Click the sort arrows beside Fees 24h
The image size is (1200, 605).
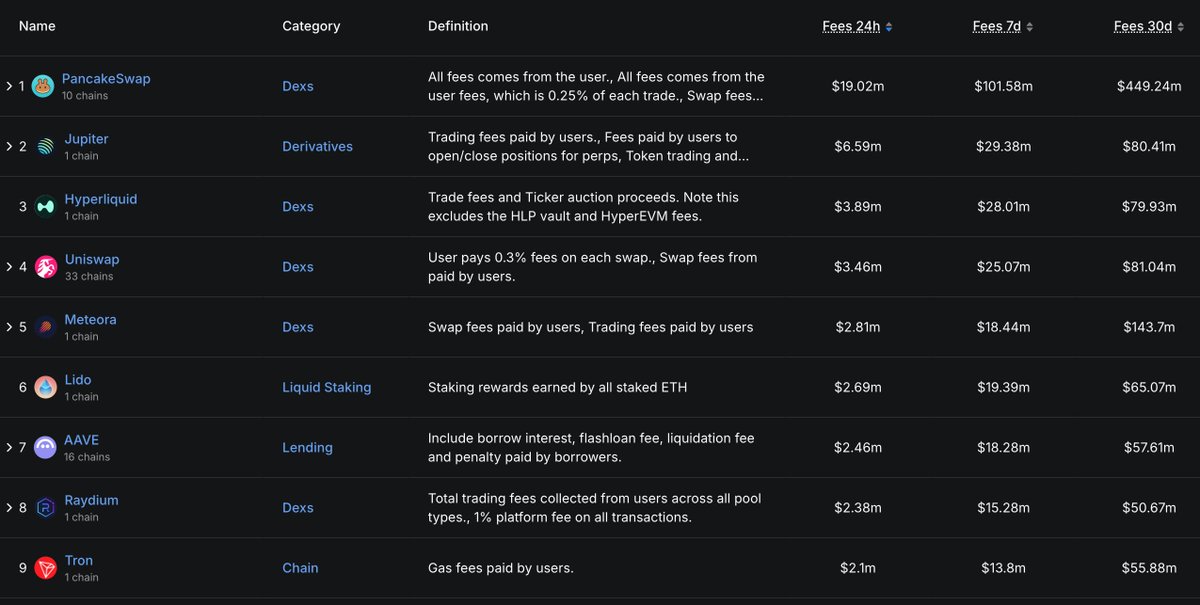pos(889,27)
